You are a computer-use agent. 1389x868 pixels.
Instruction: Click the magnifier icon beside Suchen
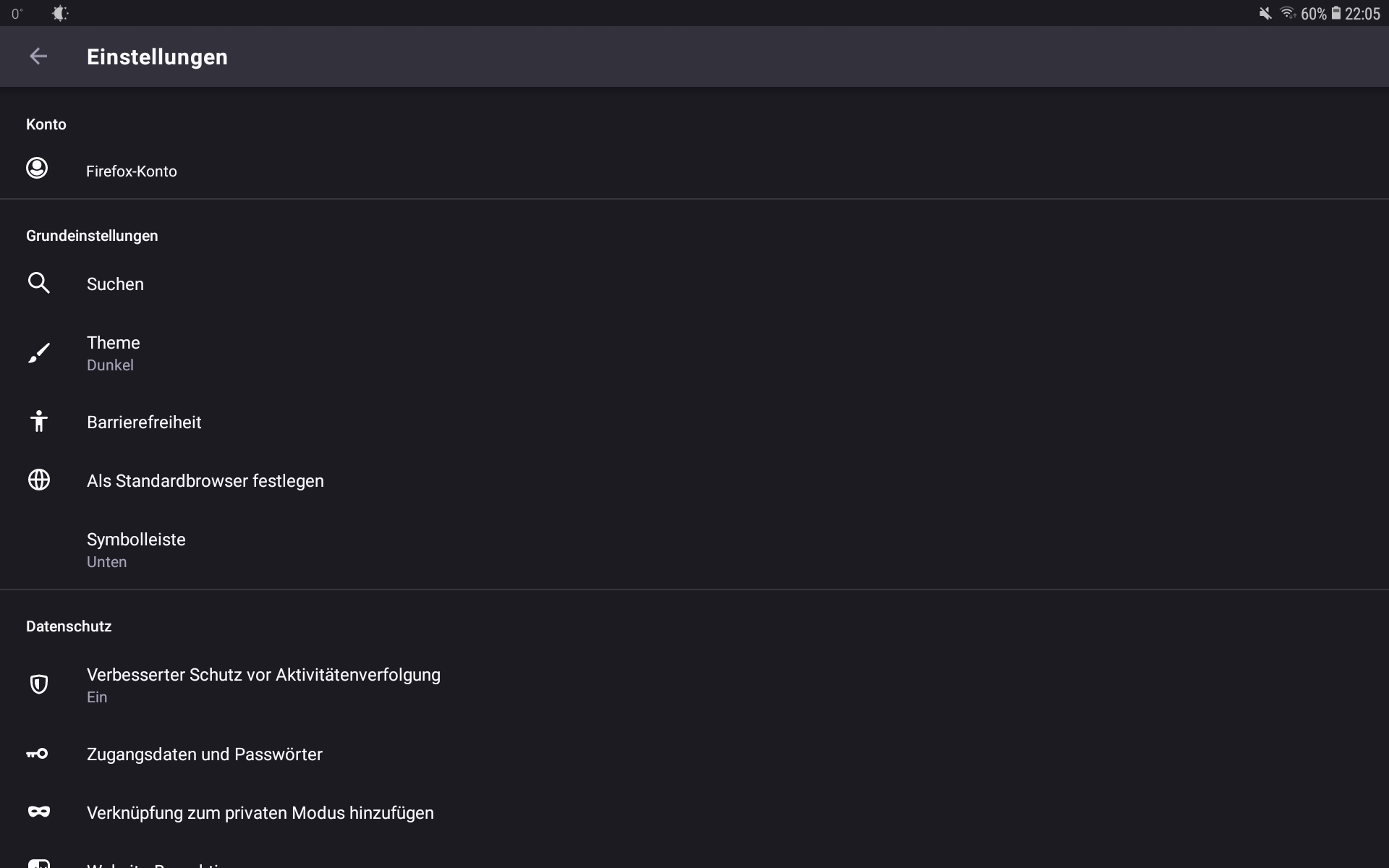click(x=39, y=283)
